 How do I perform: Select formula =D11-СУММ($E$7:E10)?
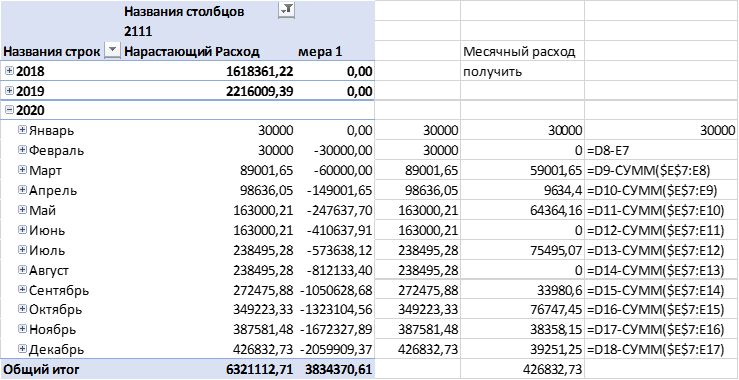tap(656, 211)
